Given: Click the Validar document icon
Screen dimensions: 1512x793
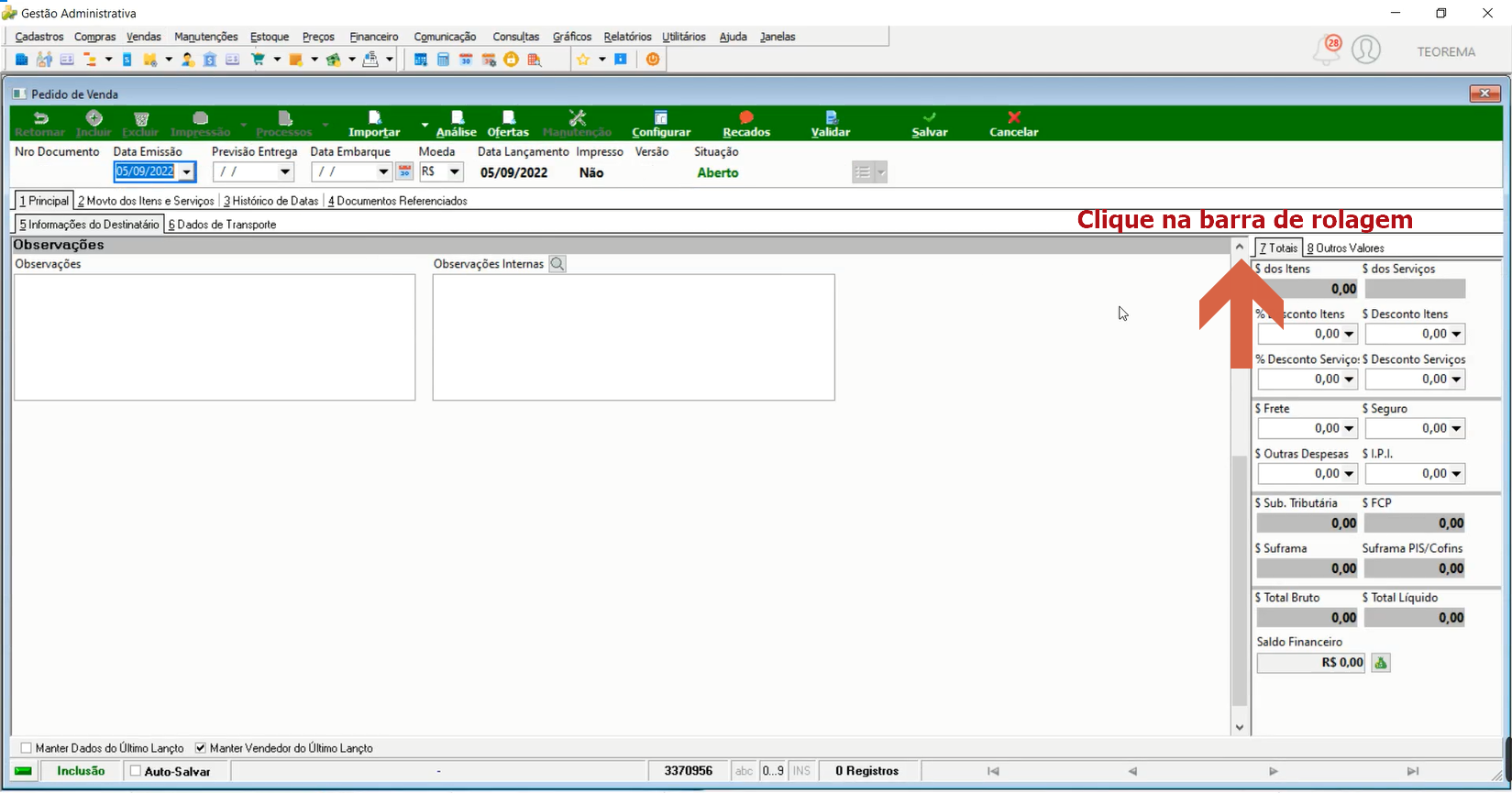Looking at the screenshot, I should pyautogui.click(x=831, y=117).
